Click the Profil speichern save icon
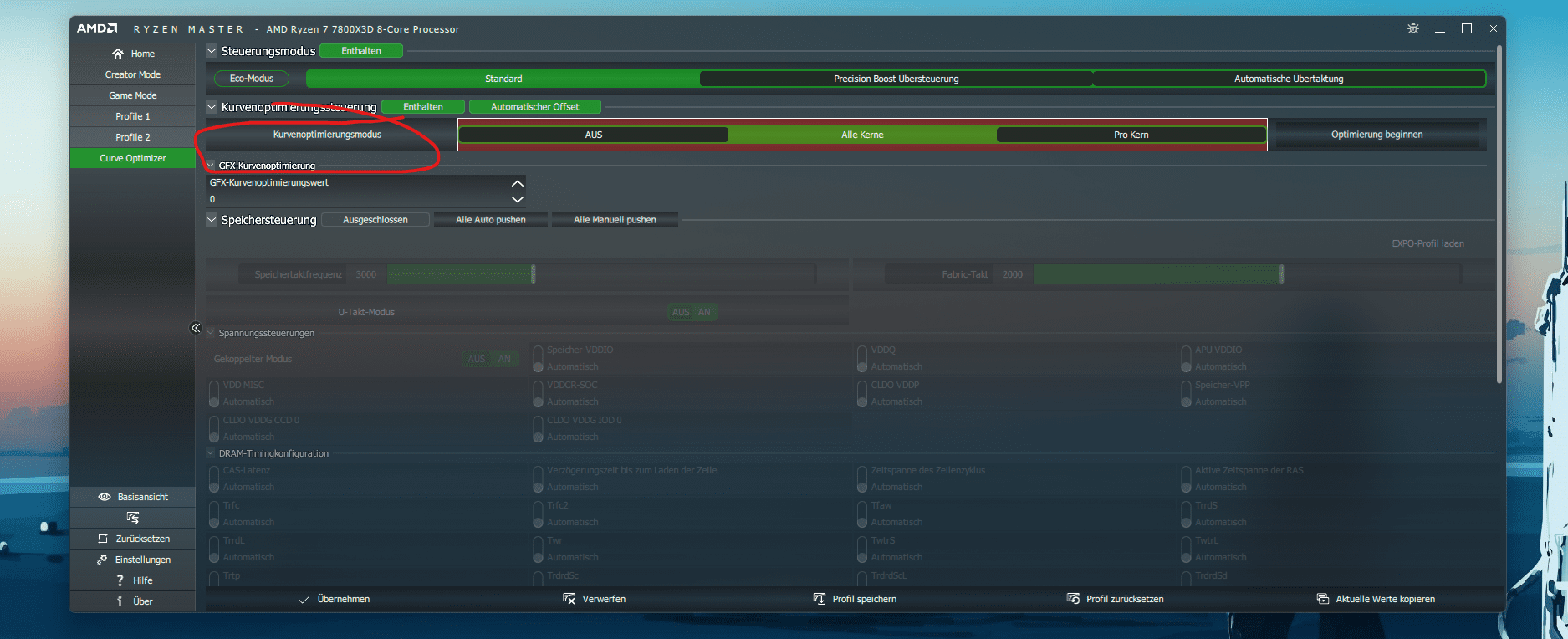Screen dimensions: 1568x639 pyautogui.click(x=820, y=599)
